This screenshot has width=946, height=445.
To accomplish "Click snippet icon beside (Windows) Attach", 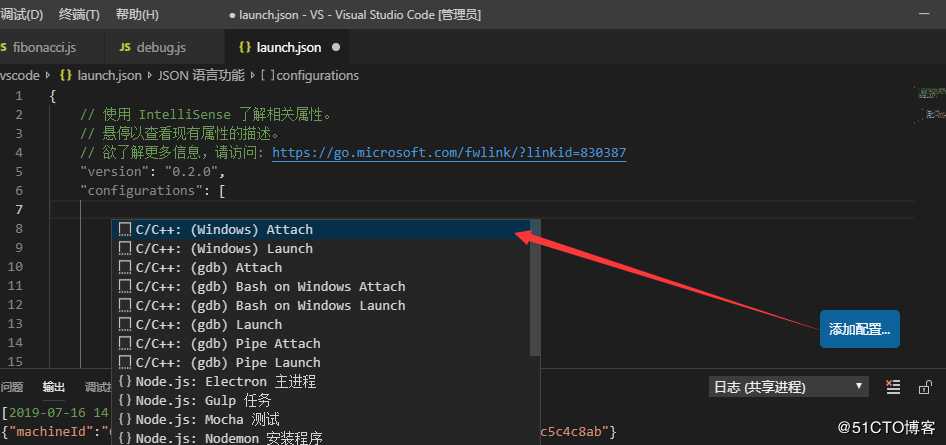I will click(125, 230).
